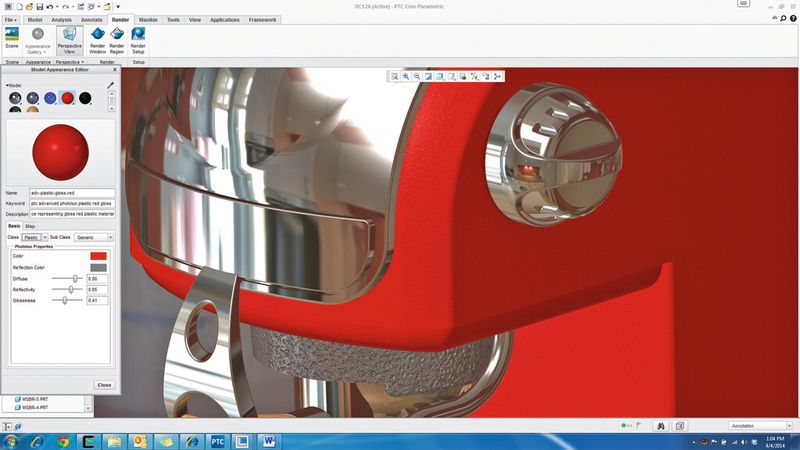Select the black appearance sphere thumbnail
Screen dimensions: 800x450
click(85, 98)
